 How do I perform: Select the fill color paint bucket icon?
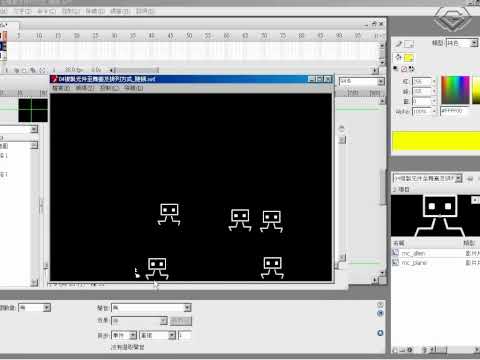point(398,57)
